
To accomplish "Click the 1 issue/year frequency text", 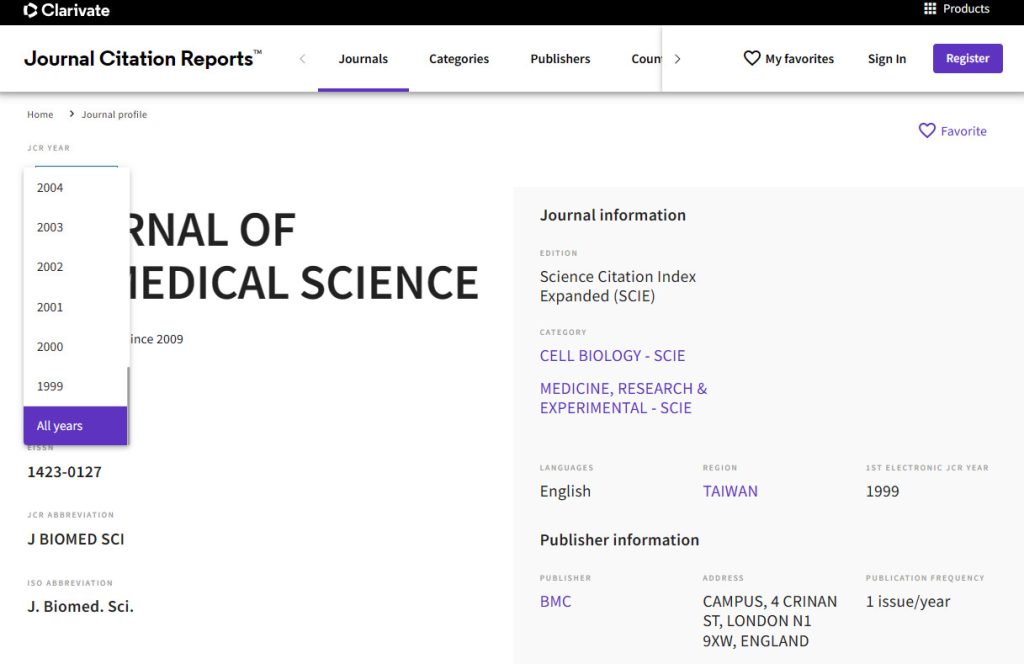I will [x=908, y=601].
